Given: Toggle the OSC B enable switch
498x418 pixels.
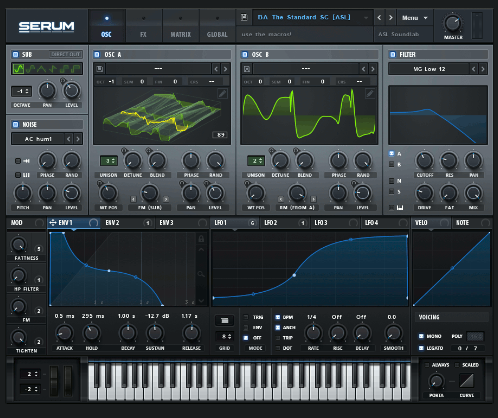Looking at the screenshot, I should point(245,54).
